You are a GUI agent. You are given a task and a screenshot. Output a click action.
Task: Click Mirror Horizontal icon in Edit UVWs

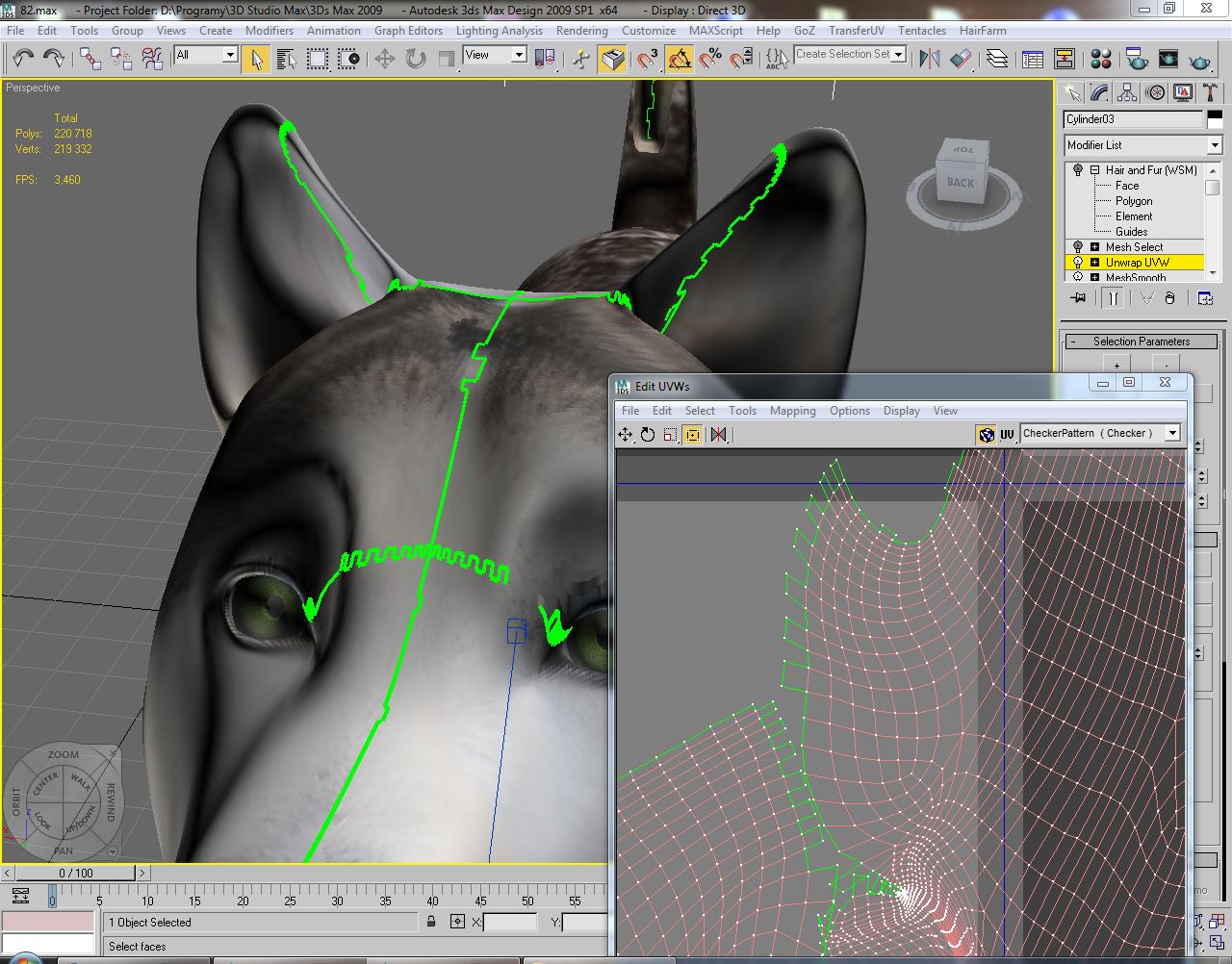(718, 435)
